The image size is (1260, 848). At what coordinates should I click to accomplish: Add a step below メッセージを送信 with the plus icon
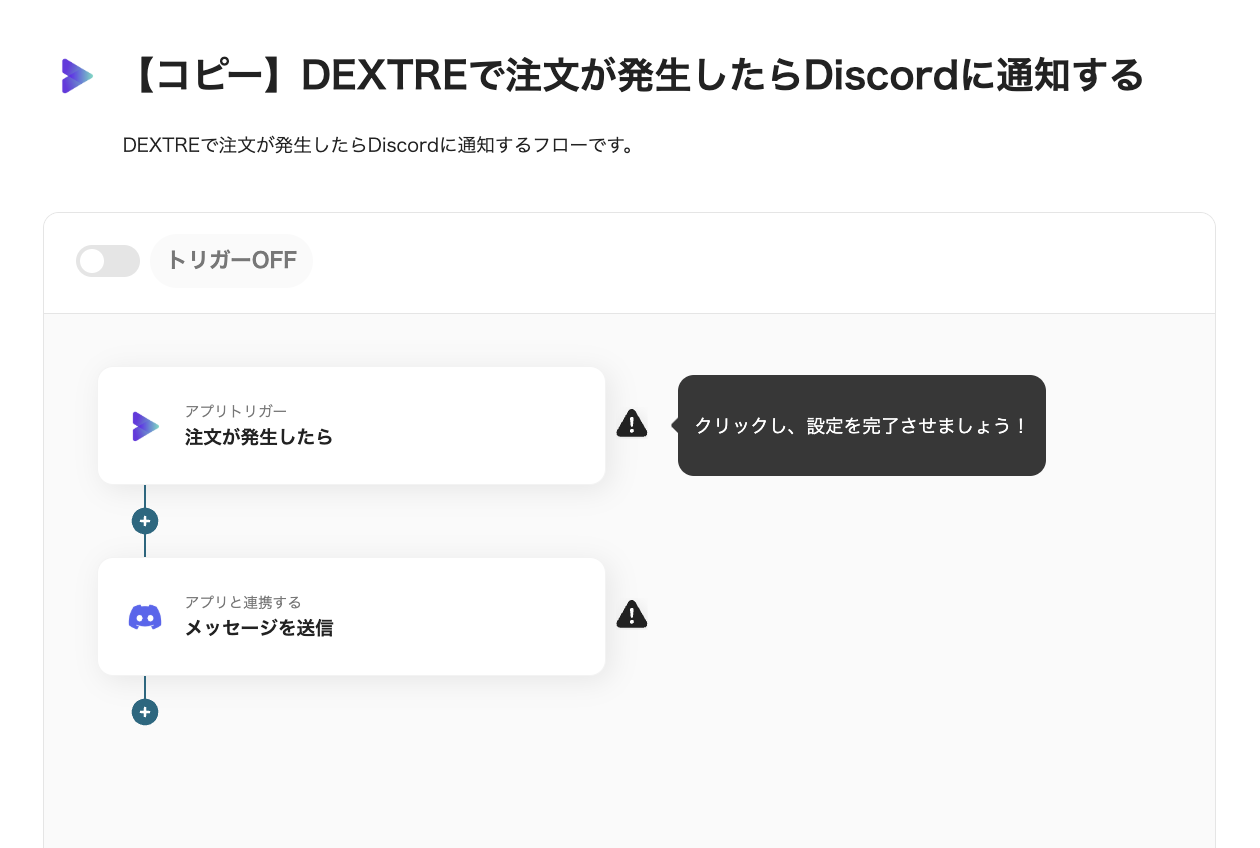pos(145,712)
